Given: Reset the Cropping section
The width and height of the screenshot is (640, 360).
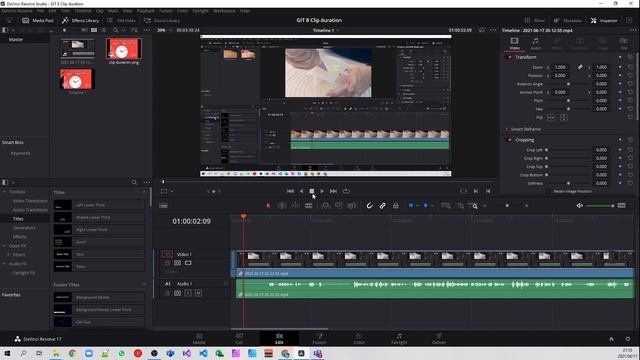Looking at the screenshot, I should [630, 140].
